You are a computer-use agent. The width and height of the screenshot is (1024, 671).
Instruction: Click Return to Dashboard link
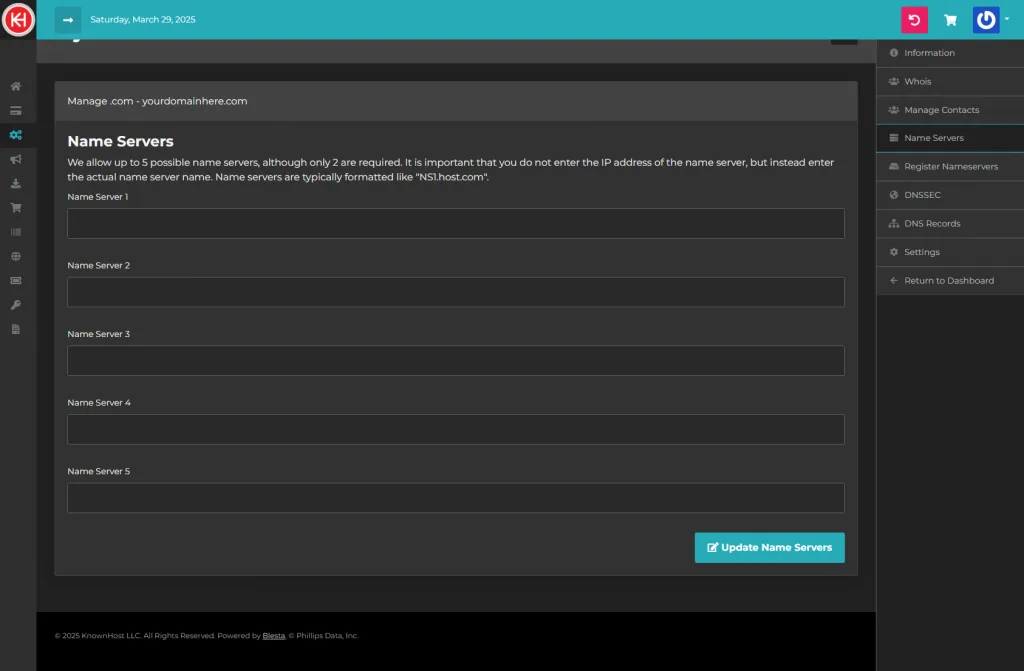click(948, 281)
